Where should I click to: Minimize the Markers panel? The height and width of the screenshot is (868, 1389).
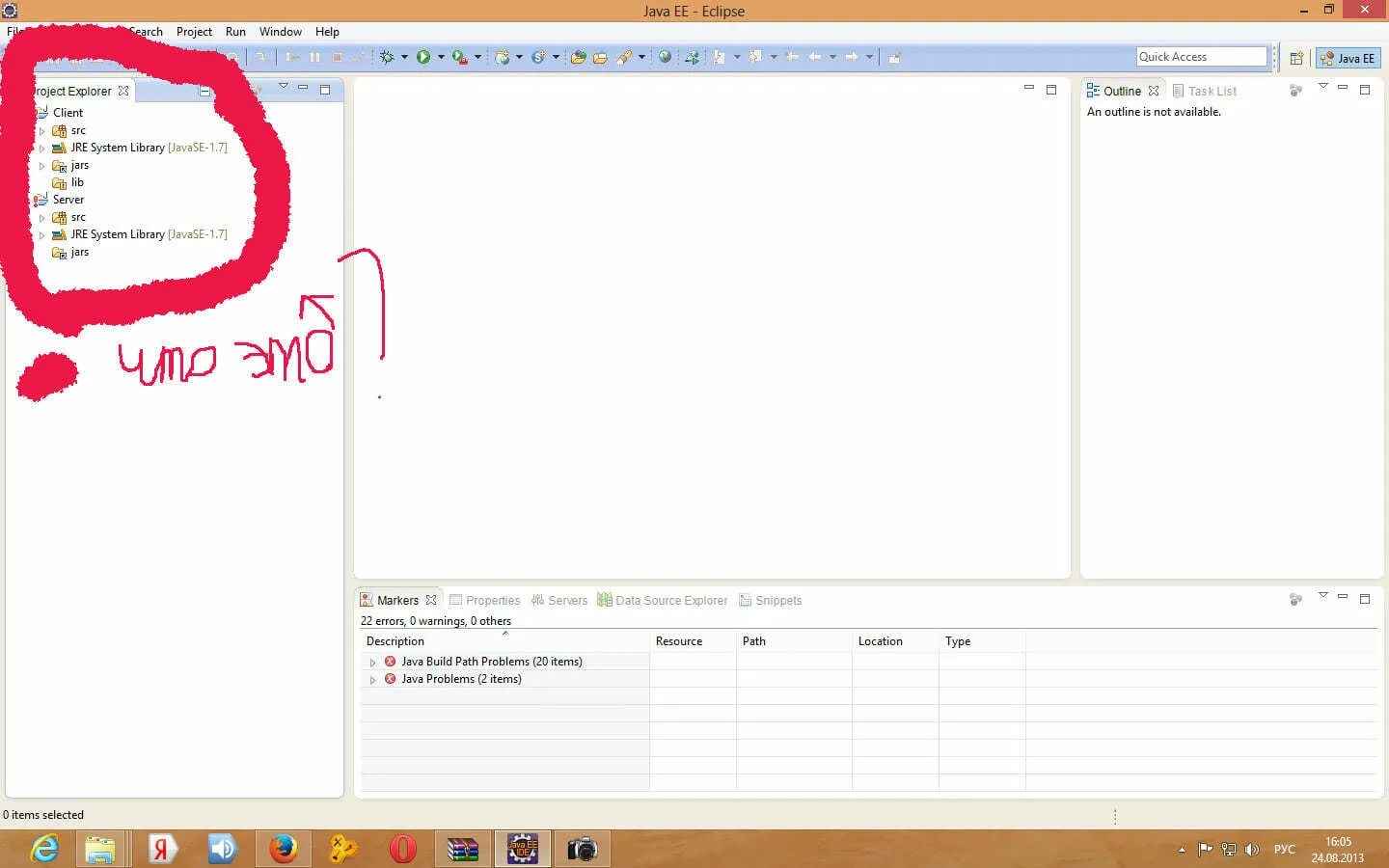[1342, 596]
